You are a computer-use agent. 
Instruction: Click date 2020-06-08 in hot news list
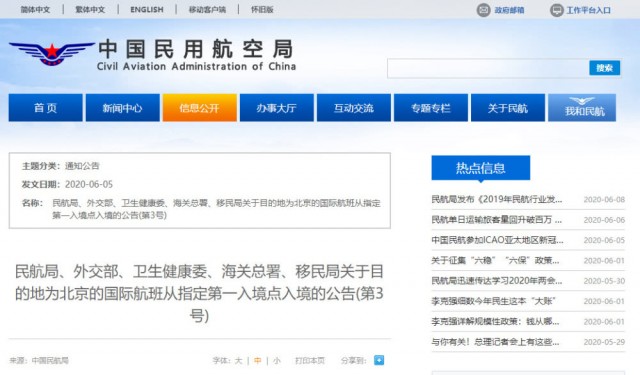coord(604,200)
